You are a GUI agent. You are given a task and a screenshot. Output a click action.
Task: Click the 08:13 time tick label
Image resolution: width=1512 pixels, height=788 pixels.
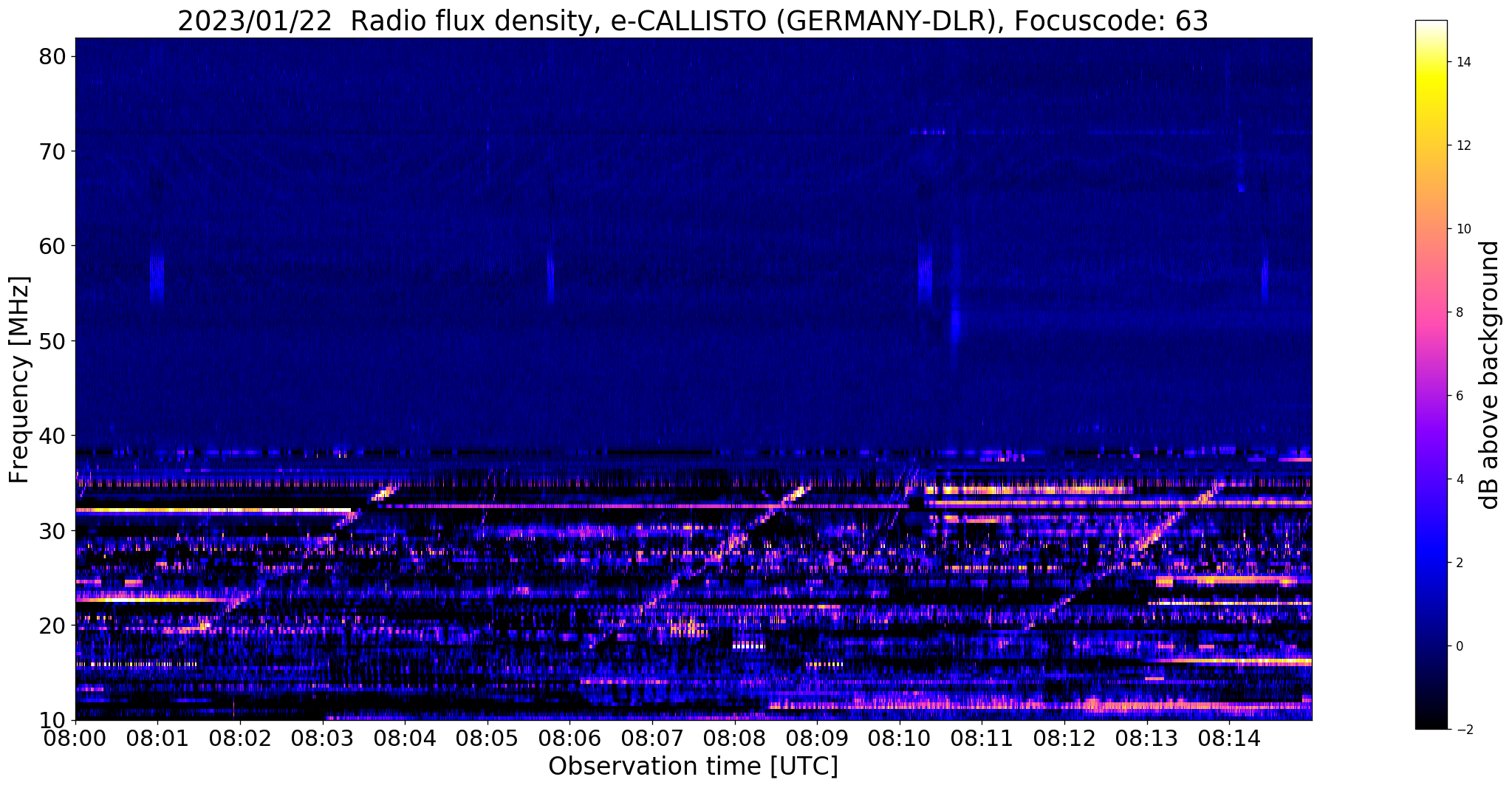(x=1147, y=737)
